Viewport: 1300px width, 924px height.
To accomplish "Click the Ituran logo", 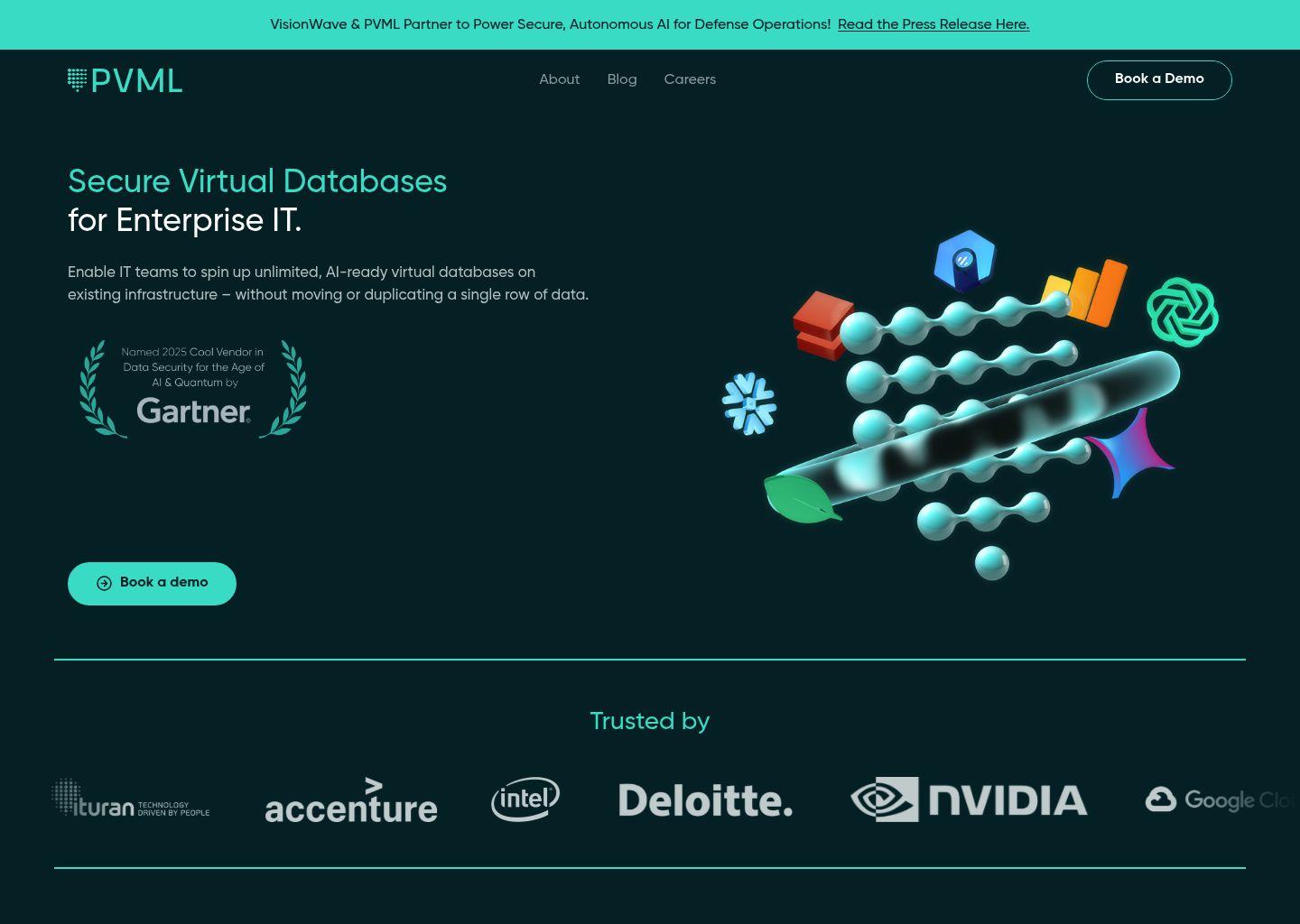I will coord(131,799).
